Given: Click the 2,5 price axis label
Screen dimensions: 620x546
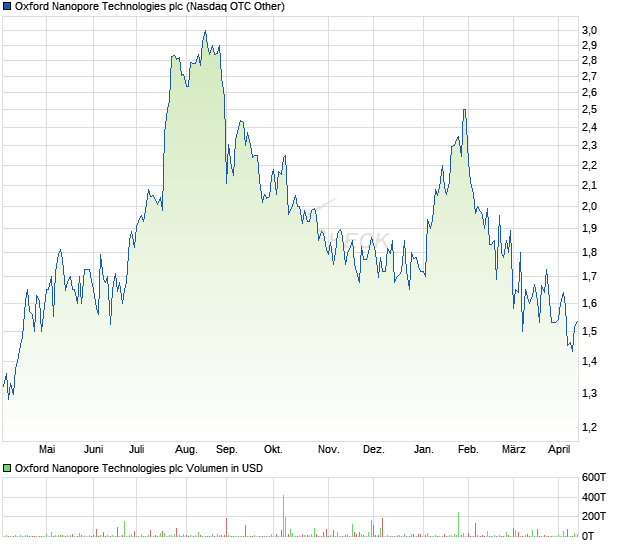Looking at the screenshot, I should tap(589, 109).
